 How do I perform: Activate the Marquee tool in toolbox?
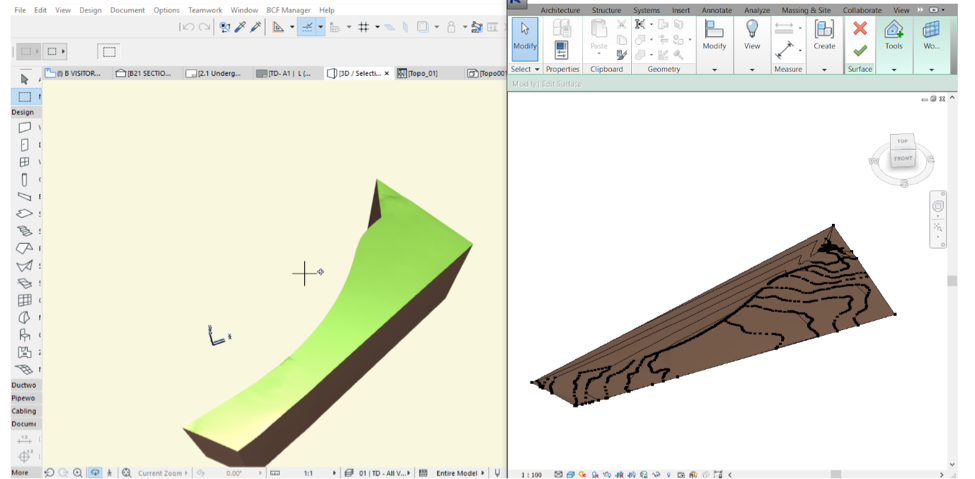point(25,97)
